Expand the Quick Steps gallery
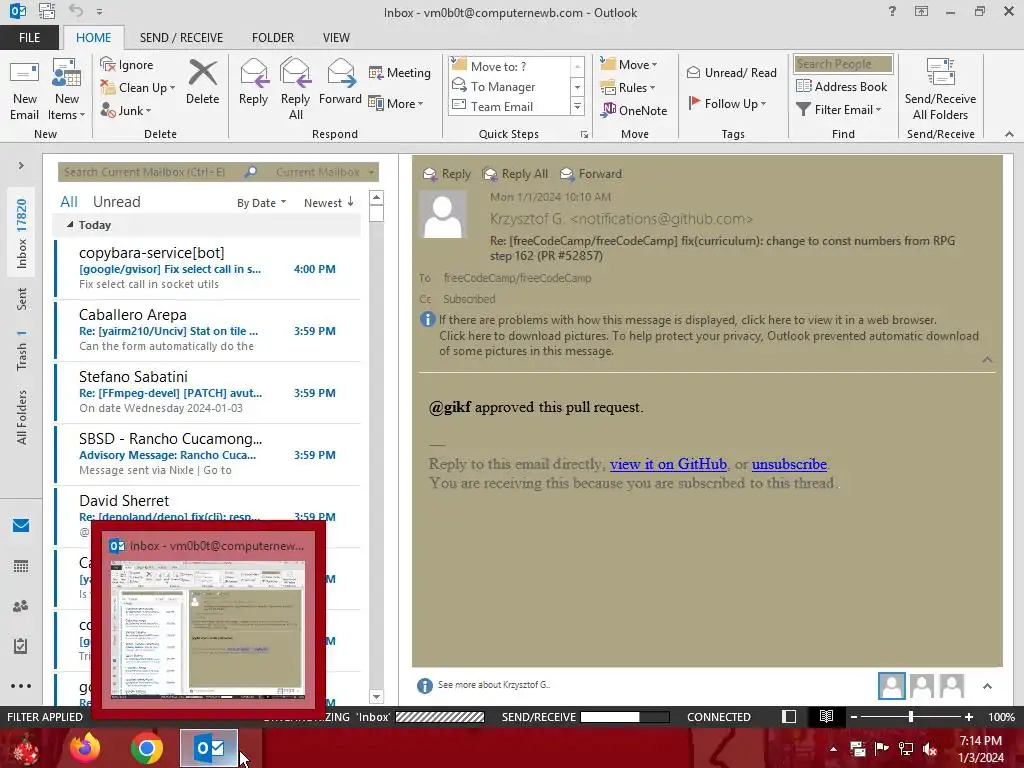This screenshot has width=1024, height=768. (x=577, y=106)
